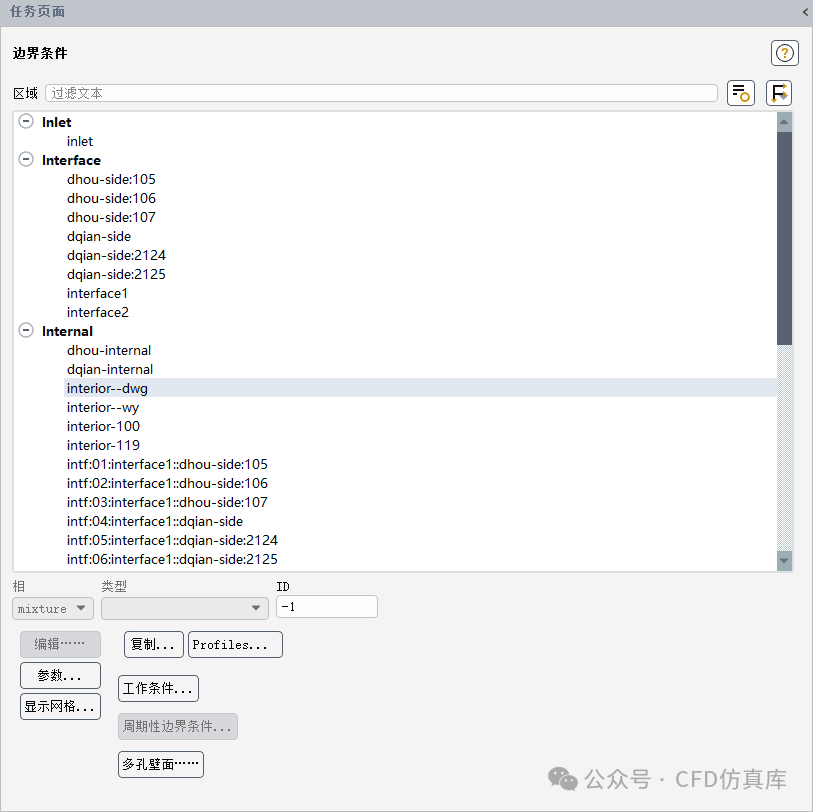Open the Profiles dialog
Viewport: 813px width, 812px height.
235,644
